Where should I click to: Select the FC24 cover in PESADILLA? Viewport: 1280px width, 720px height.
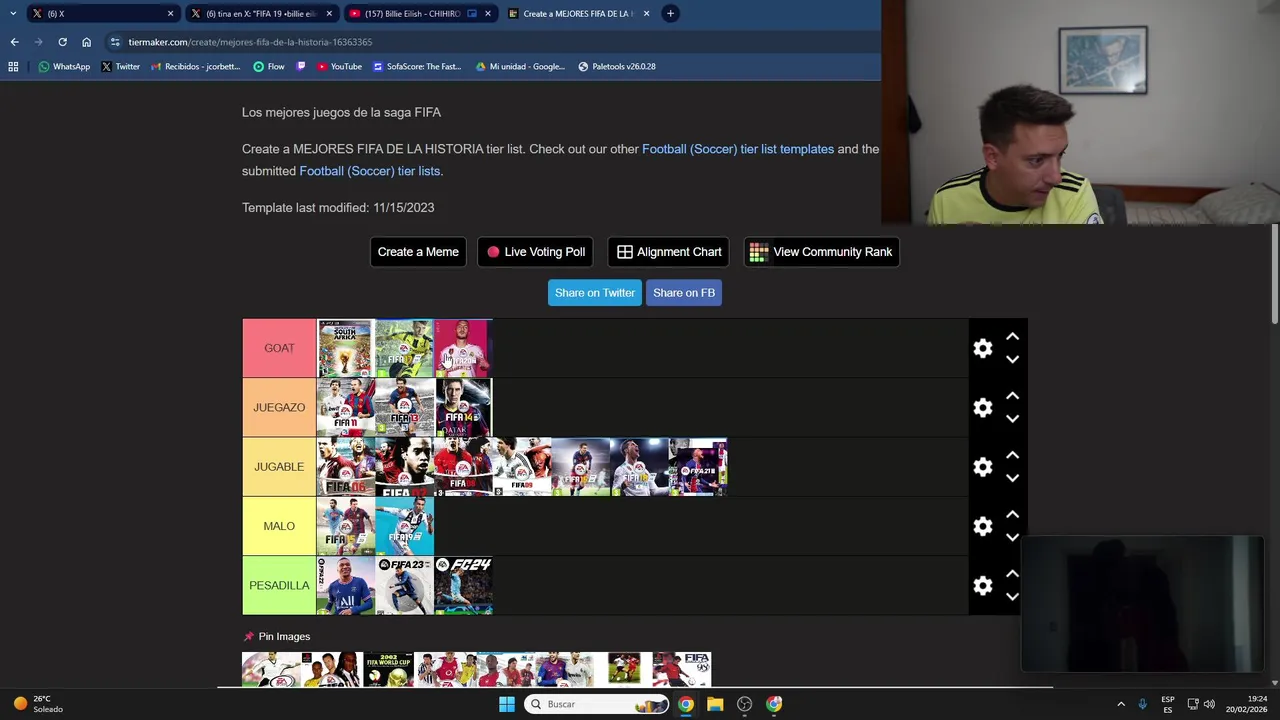pos(463,585)
